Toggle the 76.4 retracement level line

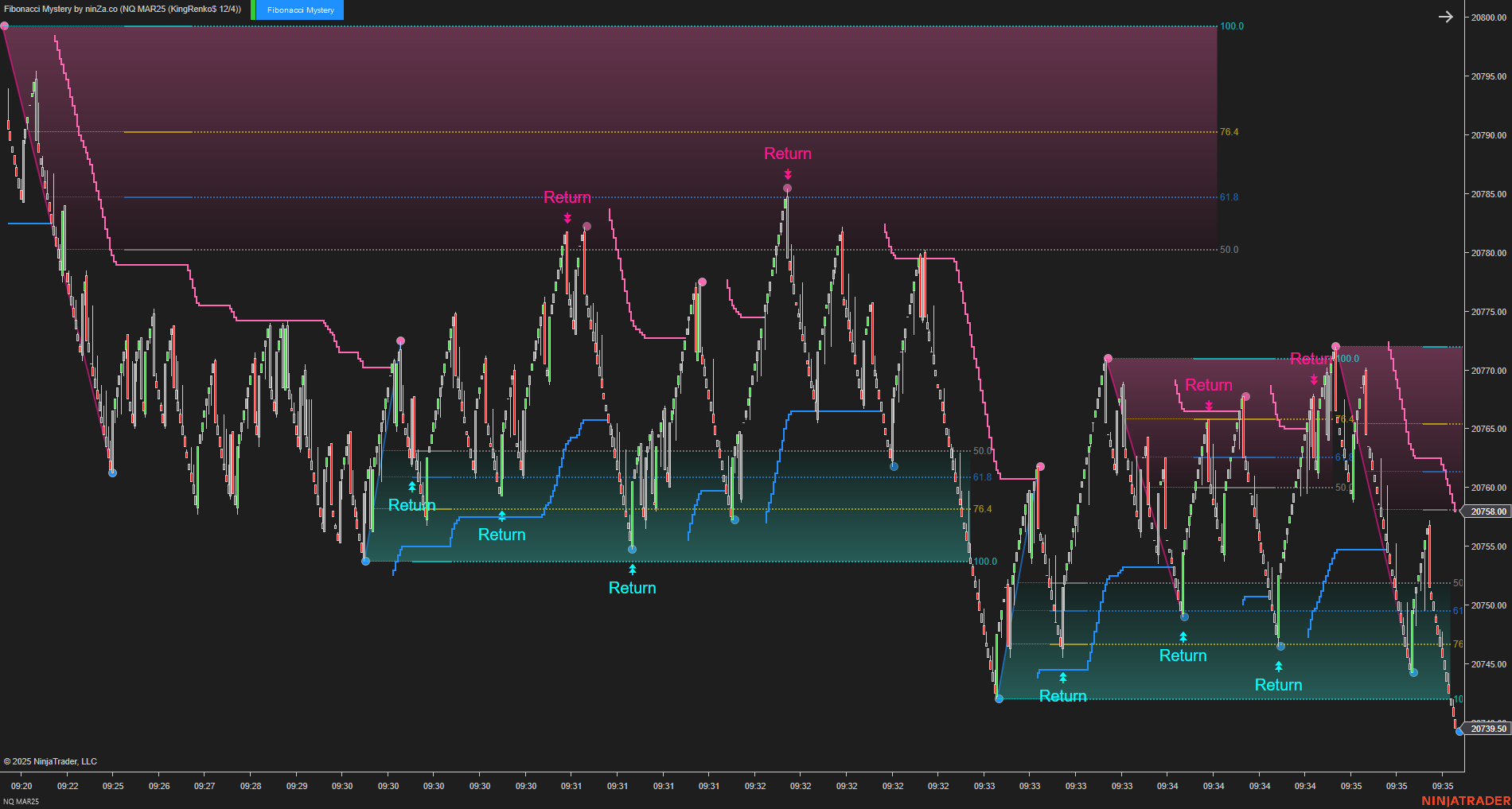[1228, 132]
